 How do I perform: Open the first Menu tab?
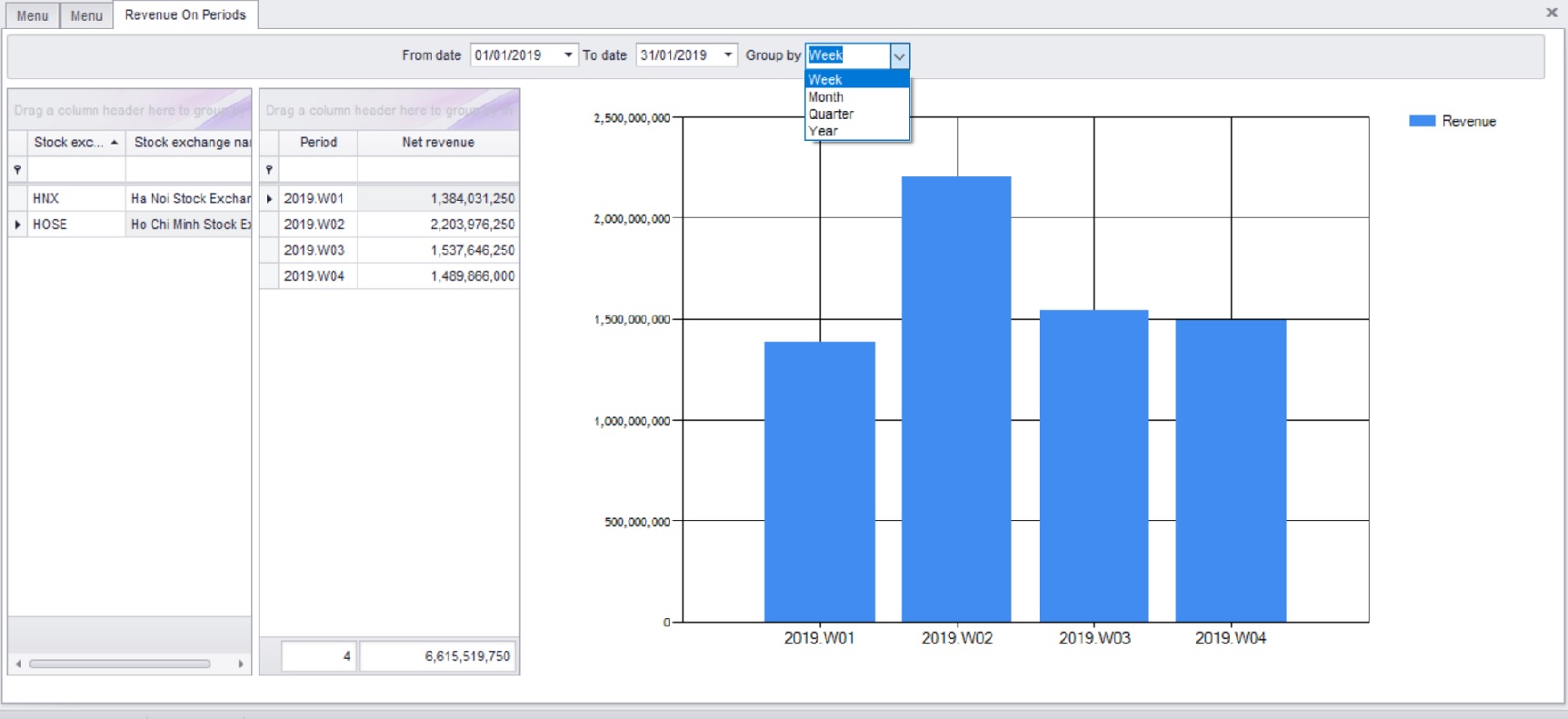[32, 15]
